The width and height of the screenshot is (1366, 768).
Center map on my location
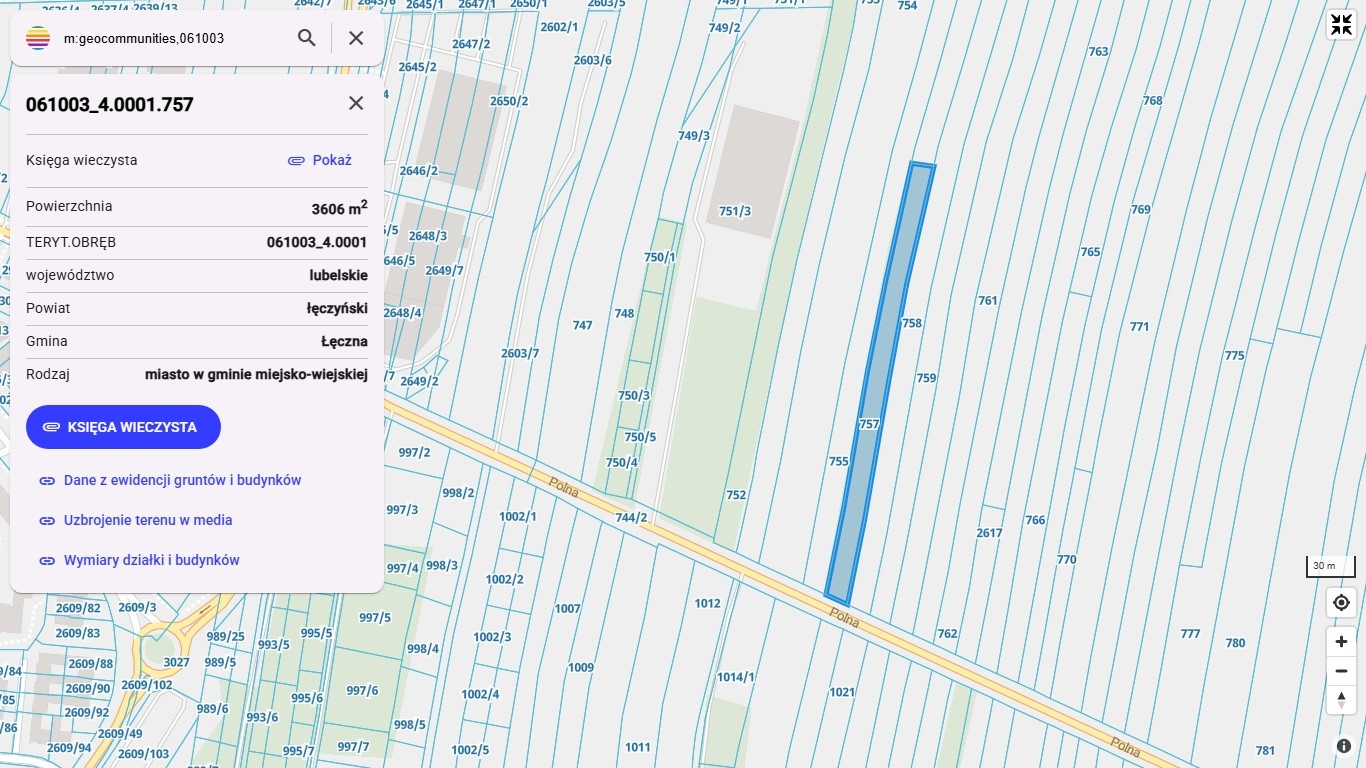tap(1341, 603)
